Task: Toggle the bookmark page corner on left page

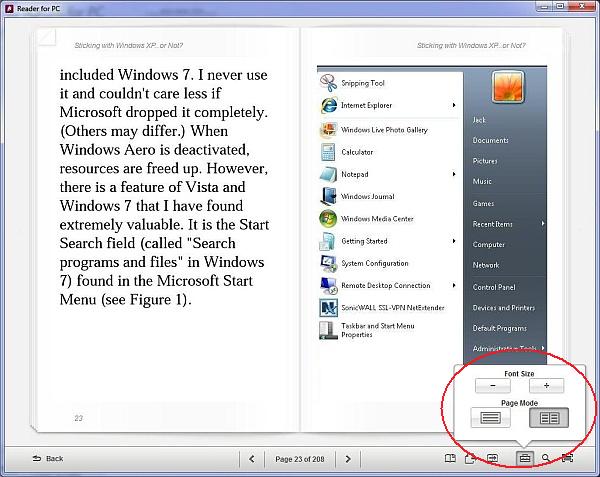Action: click(x=47, y=37)
